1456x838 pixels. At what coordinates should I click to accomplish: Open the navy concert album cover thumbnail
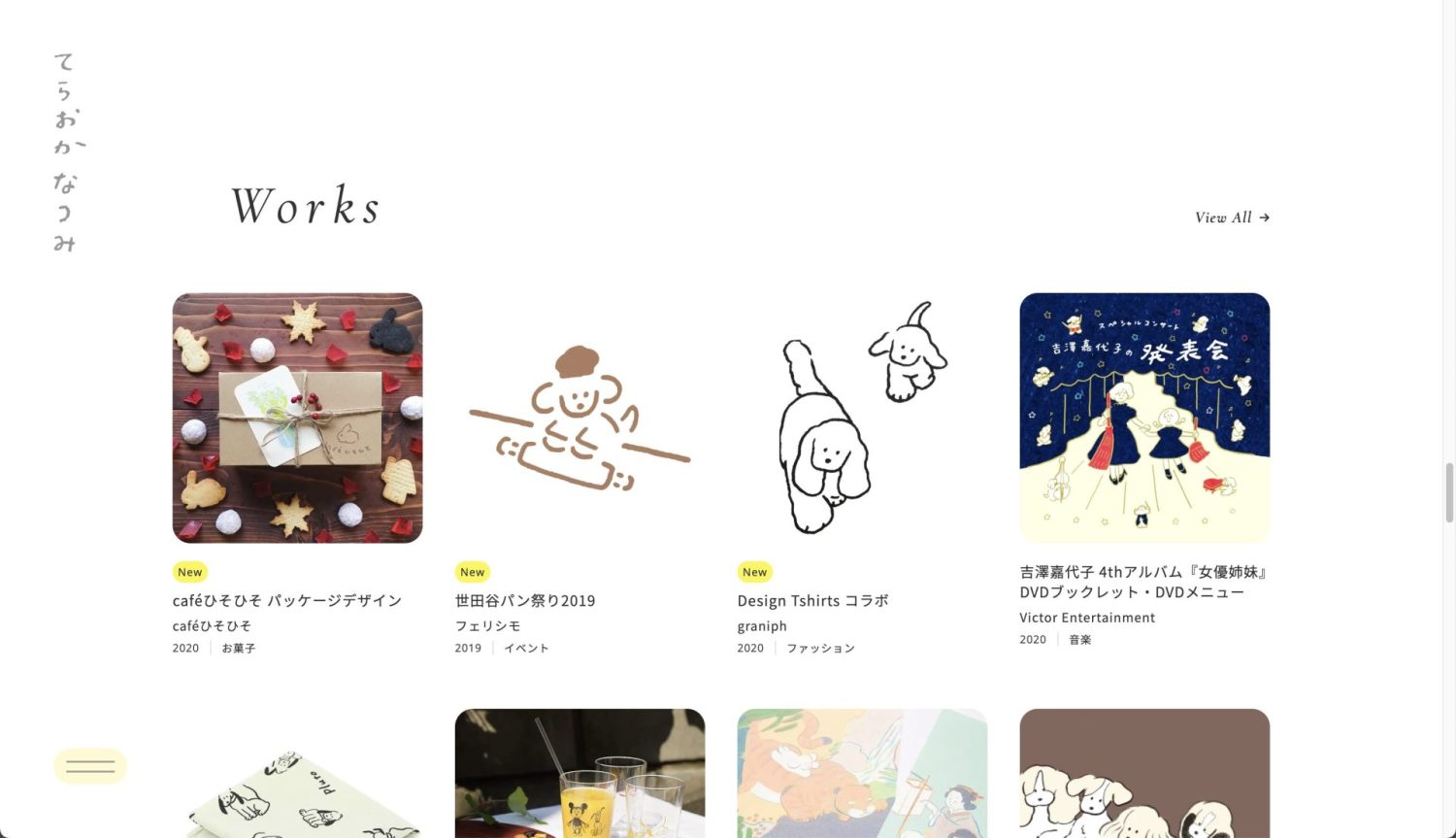coord(1144,418)
